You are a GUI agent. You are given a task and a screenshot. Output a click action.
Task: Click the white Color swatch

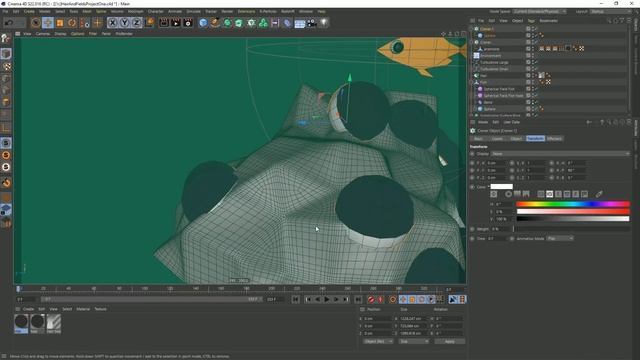point(502,187)
